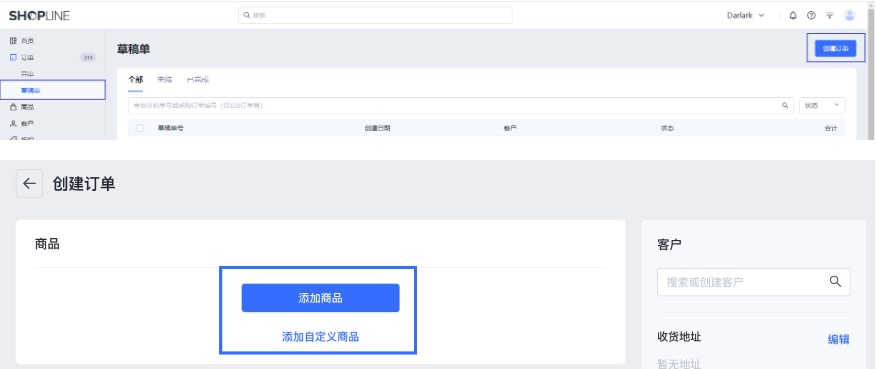Switch to the 未结 tab
This screenshot has width=876, height=369.
(164, 79)
